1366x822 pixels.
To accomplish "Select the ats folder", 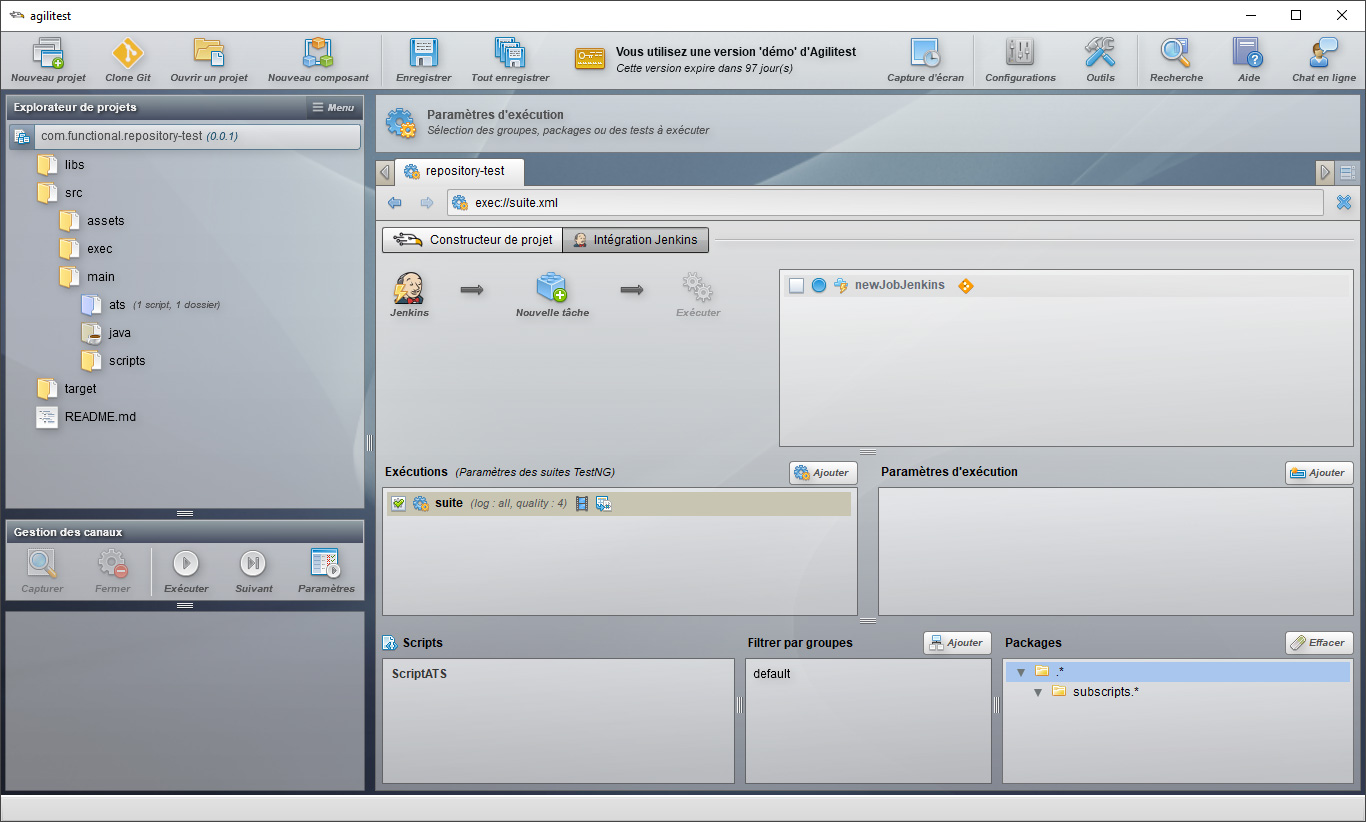I will coord(117,305).
